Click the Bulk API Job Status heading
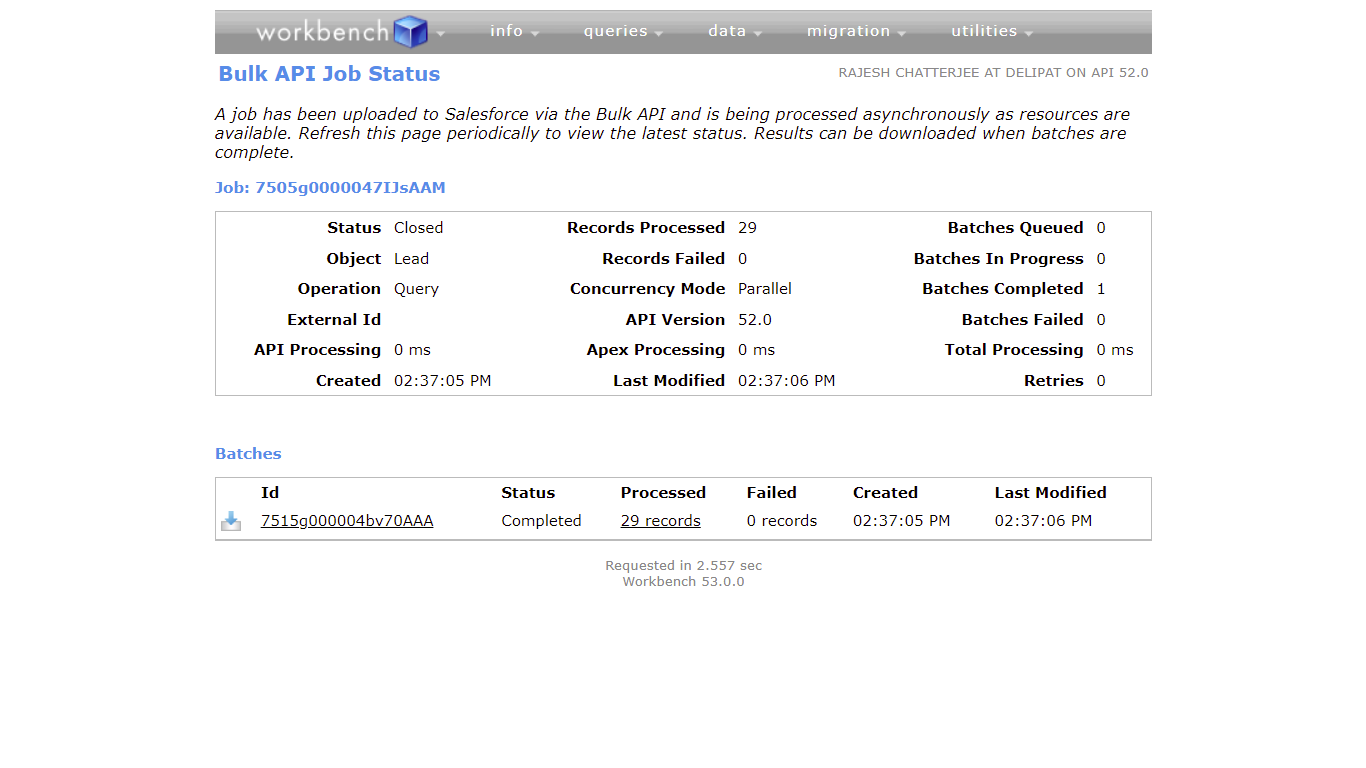The image size is (1366, 768). coord(329,74)
